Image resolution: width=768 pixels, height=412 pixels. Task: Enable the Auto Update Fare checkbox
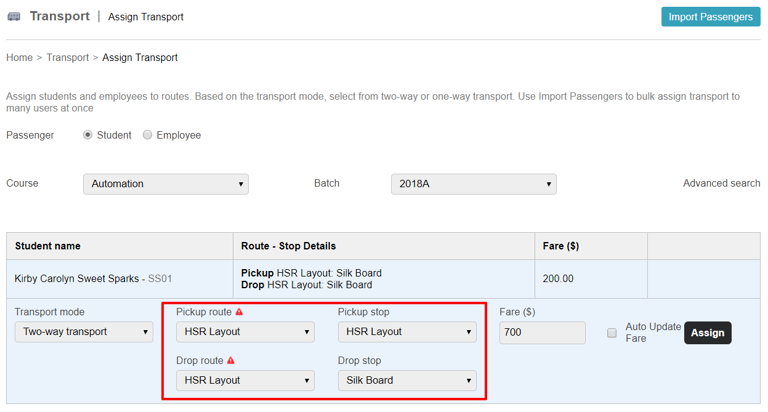612,333
